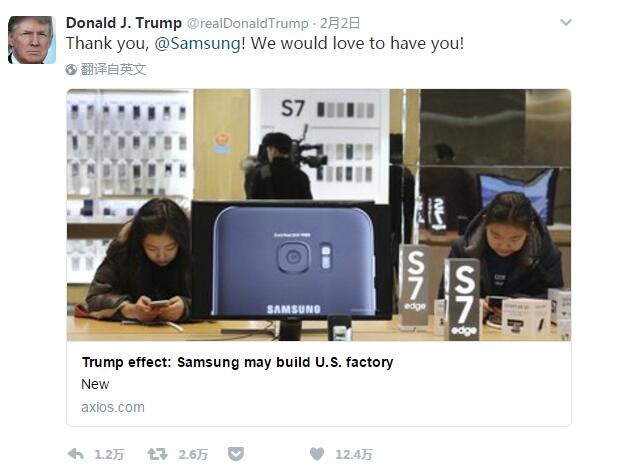The width and height of the screenshot is (627, 470).
Task: Click the 12.4万 likes count
Action: [x=353, y=454]
